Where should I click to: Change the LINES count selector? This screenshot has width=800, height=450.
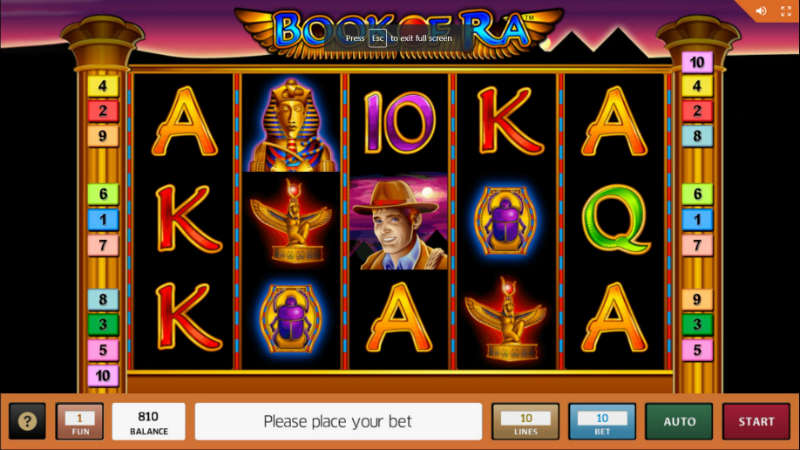(526, 421)
